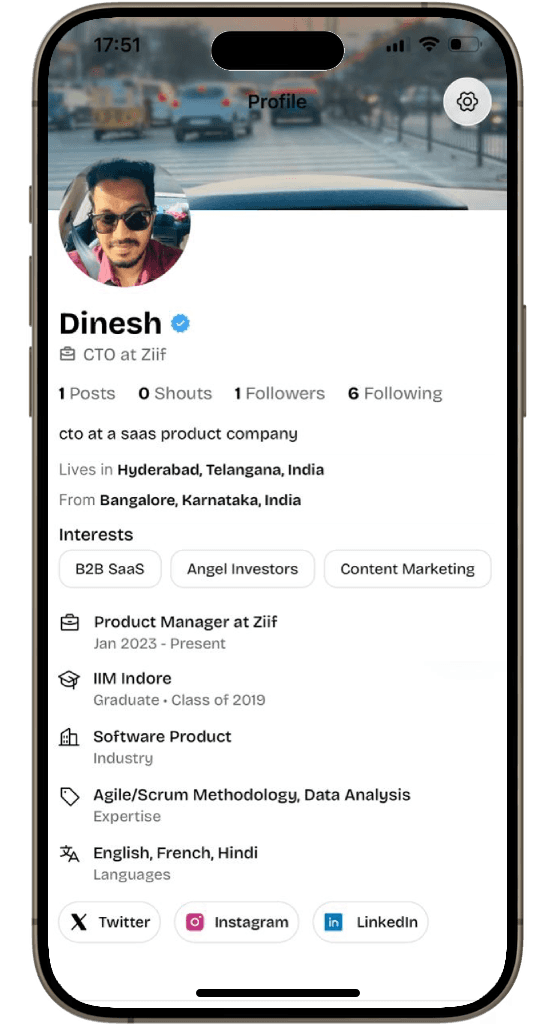
Task: Select the Content Marketing interest chip
Action: coord(407,569)
